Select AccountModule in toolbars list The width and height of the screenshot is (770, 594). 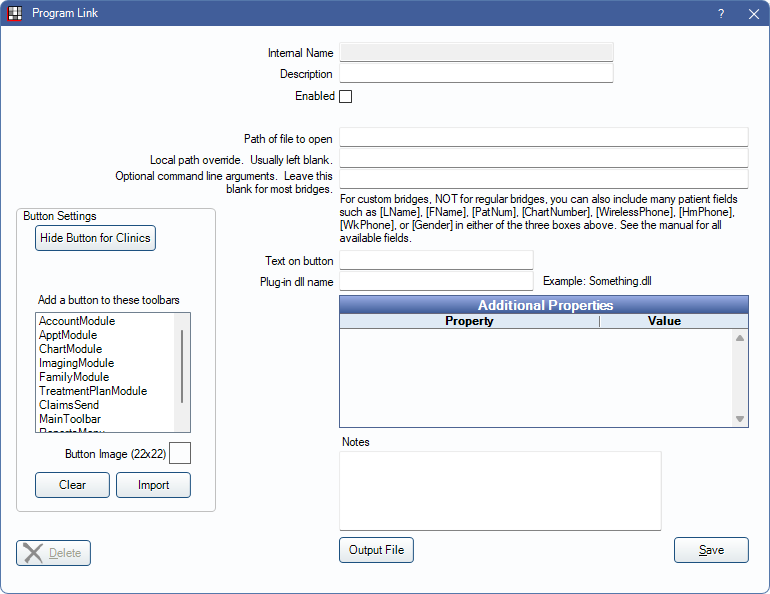pyautogui.click(x=77, y=321)
